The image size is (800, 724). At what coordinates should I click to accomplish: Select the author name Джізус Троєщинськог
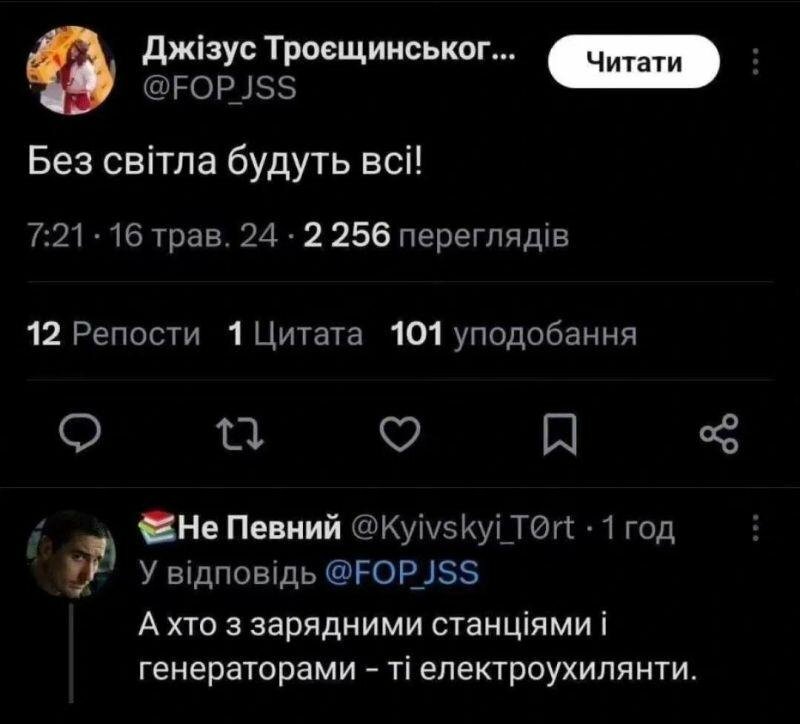click(x=329, y=51)
